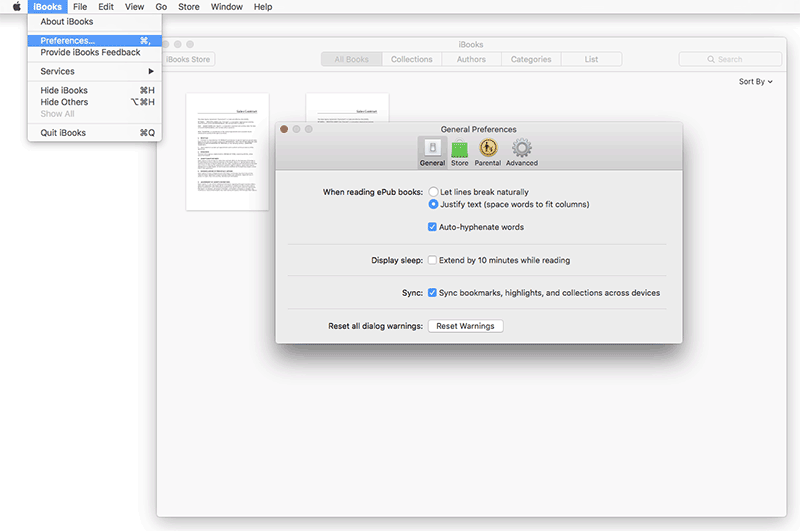Choose Quit iBooks
This screenshot has height=531, width=800.
[x=95, y=133]
